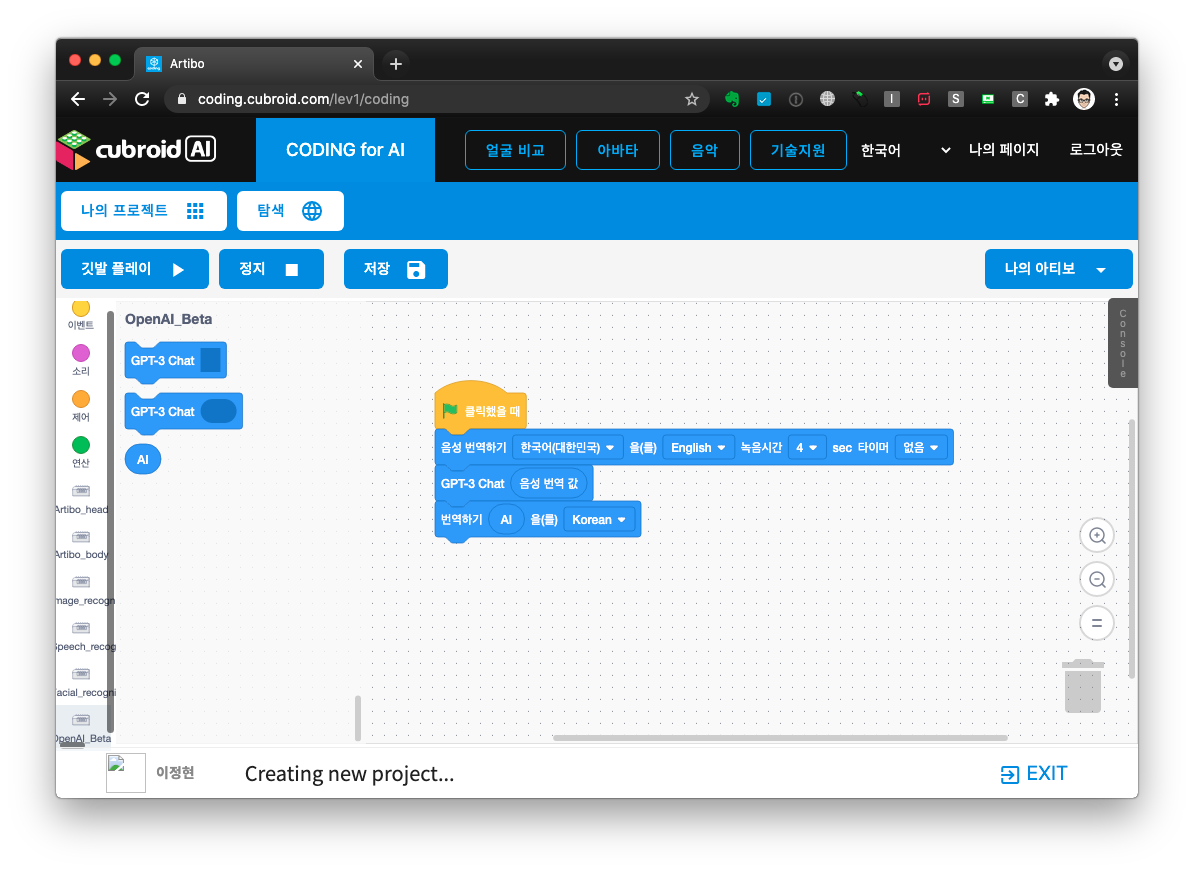
Task: Open the Artibo_head block category
Action: (81, 499)
